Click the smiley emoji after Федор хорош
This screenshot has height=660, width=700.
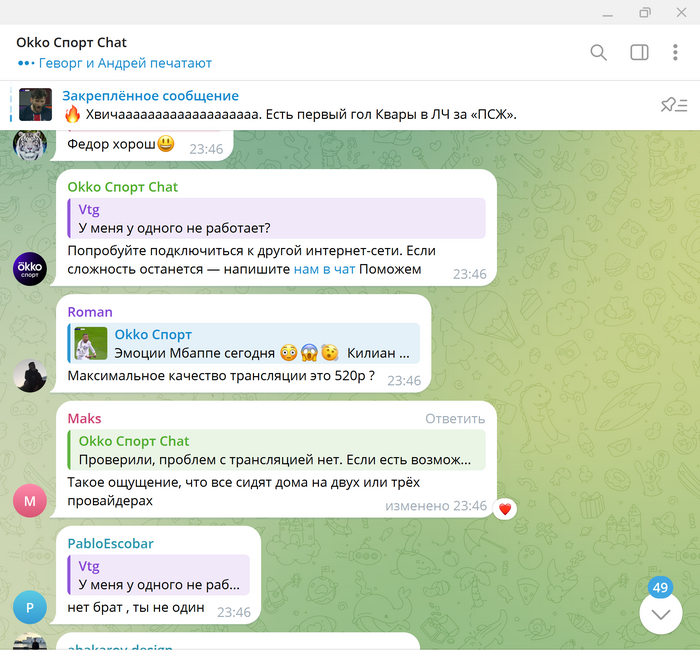click(x=166, y=144)
